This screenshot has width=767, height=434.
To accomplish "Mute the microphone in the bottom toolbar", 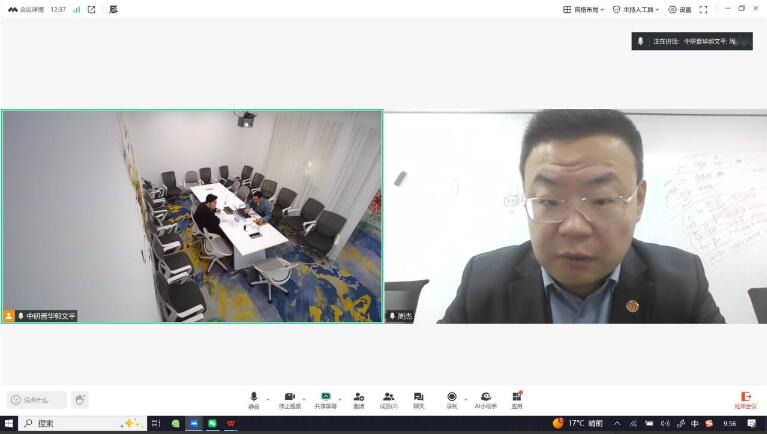I will pyautogui.click(x=253, y=399).
